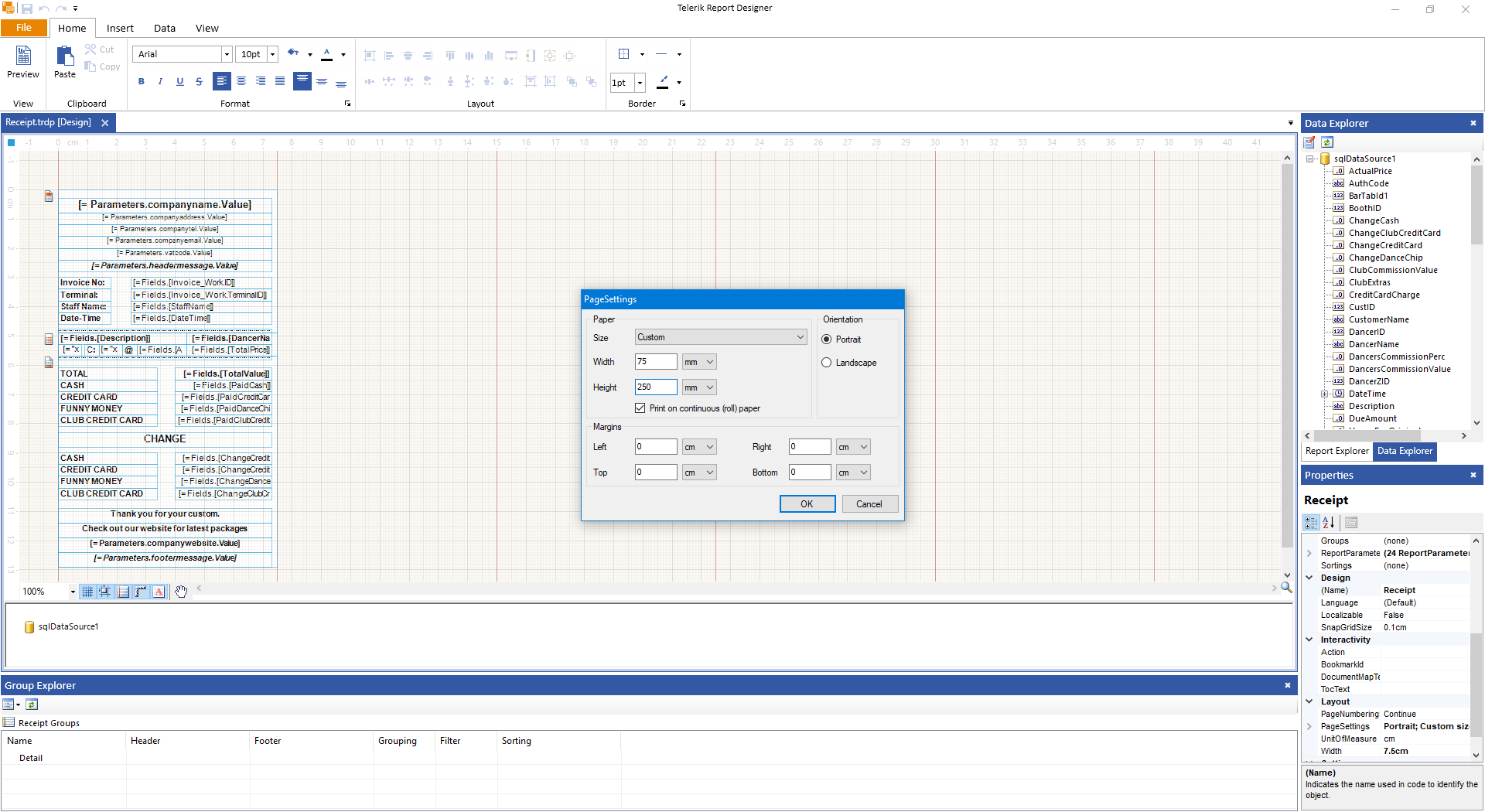Select Landscape orientation
Screen dimensions: 1485x812
pos(827,363)
